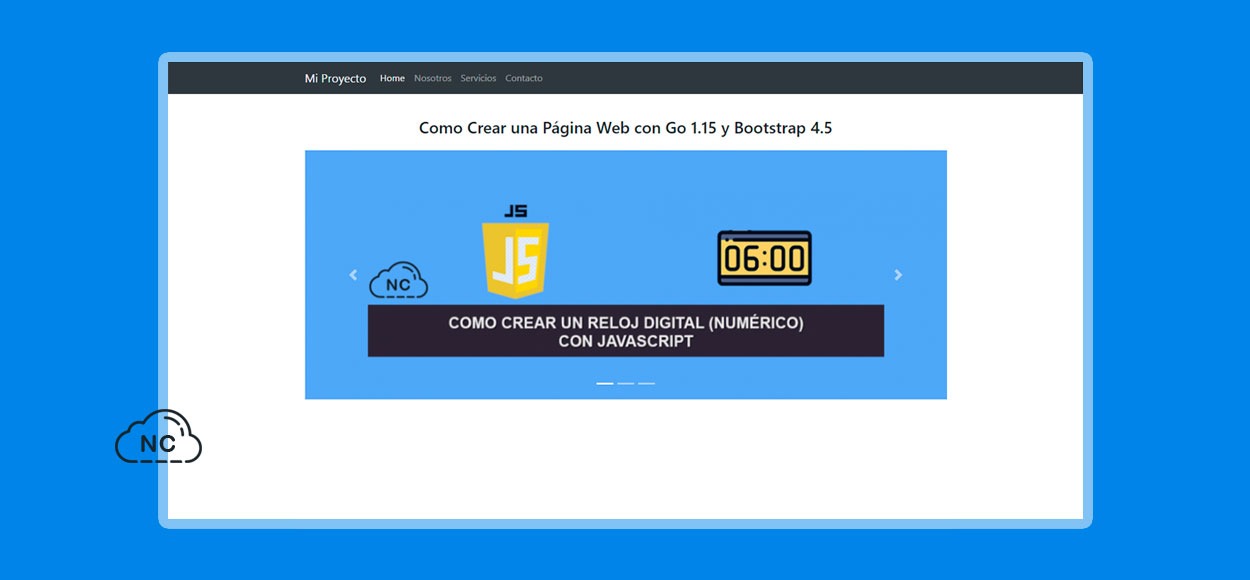Click the NC cloud logo inside the slide
The image size is (1250, 580).
point(398,281)
